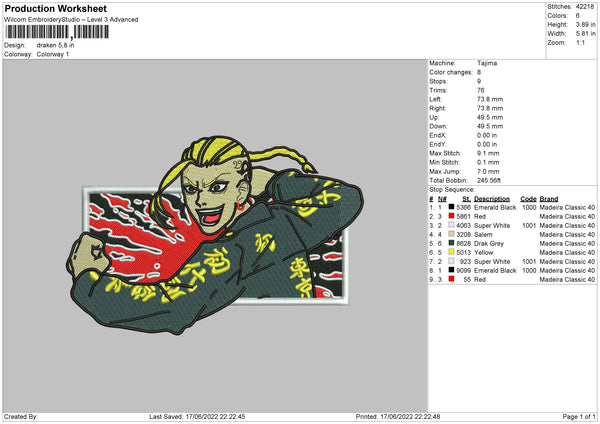Click the 'N#' column header
Image resolution: width=600 pixels, height=424 pixels.
[x=442, y=199]
